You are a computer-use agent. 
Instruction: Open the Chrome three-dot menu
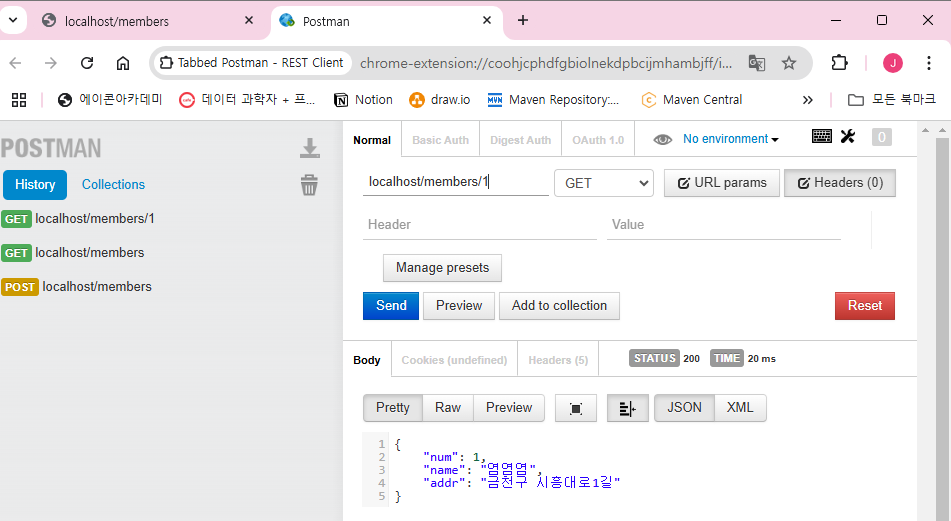coord(929,63)
